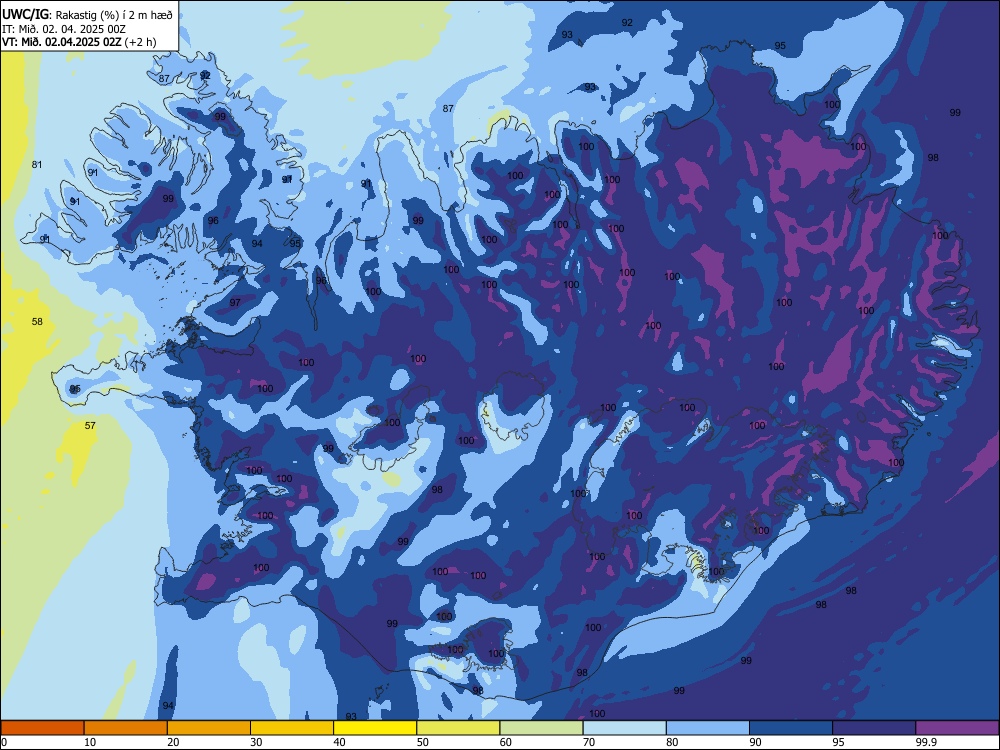Click the 'IT: Mið. 02. 04. 2025 00Z' line
This screenshot has width=1000, height=750.
pyautogui.click(x=64, y=29)
